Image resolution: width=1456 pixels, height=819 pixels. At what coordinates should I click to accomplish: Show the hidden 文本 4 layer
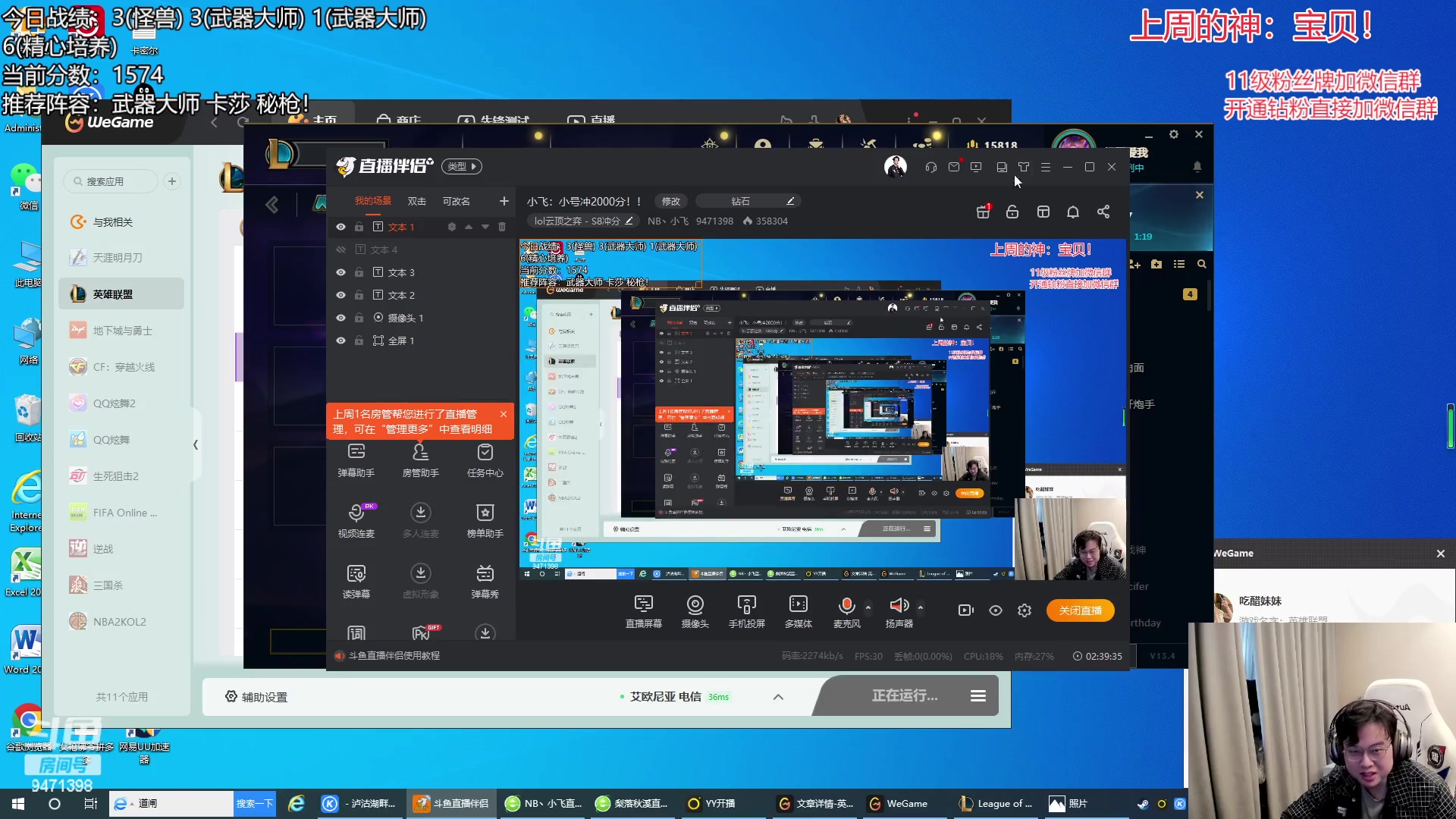pos(340,249)
